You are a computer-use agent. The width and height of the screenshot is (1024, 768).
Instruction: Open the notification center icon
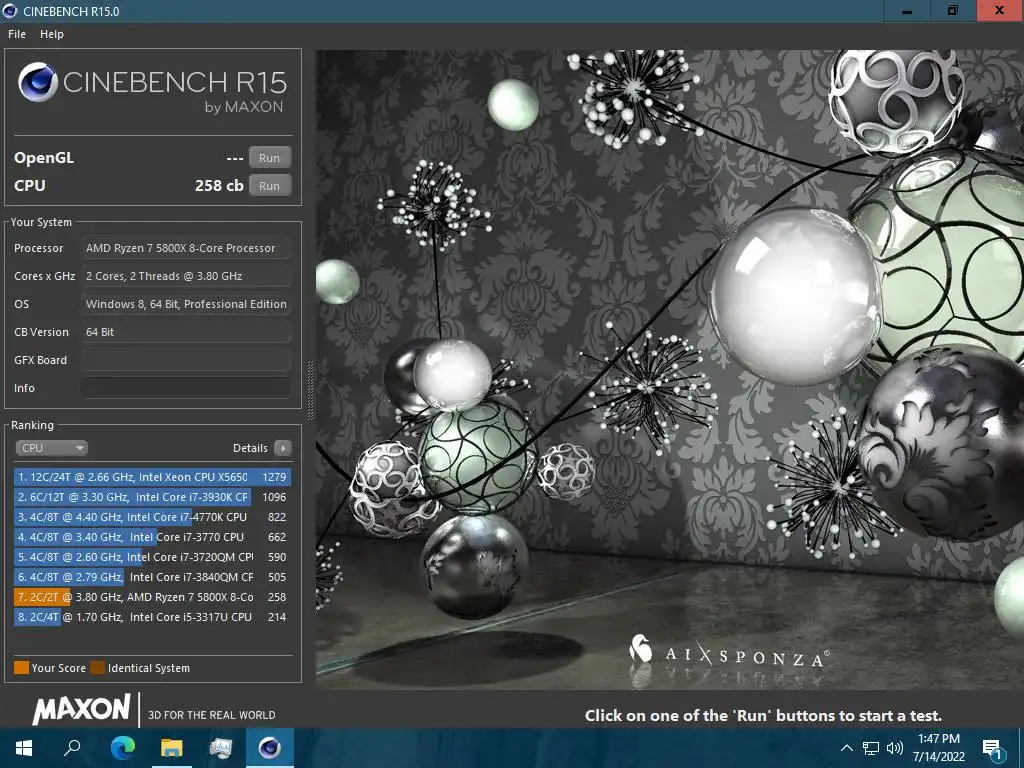coord(992,749)
